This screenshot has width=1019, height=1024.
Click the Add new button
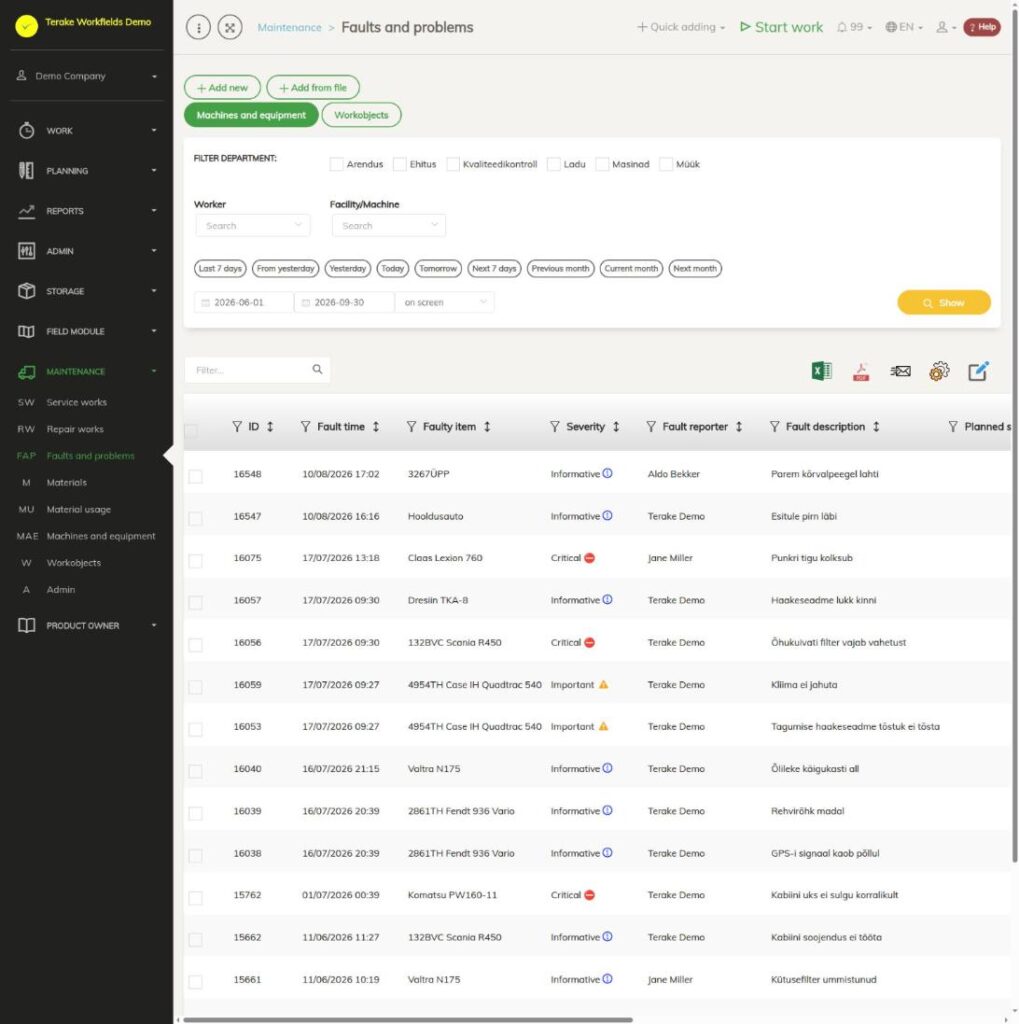(x=222, y=88)
